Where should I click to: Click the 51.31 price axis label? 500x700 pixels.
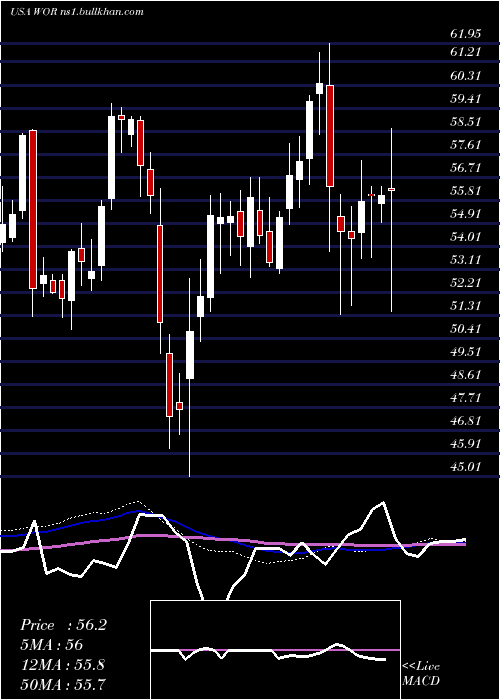click(x=466, y=306)
